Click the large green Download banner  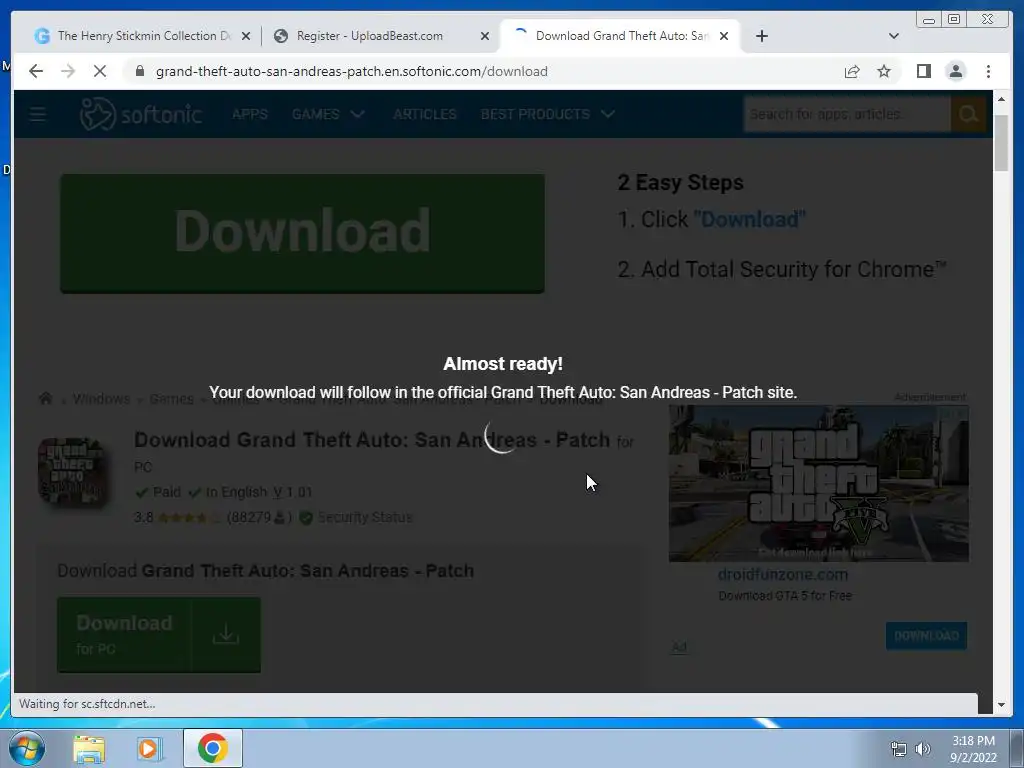pos(302,232)
